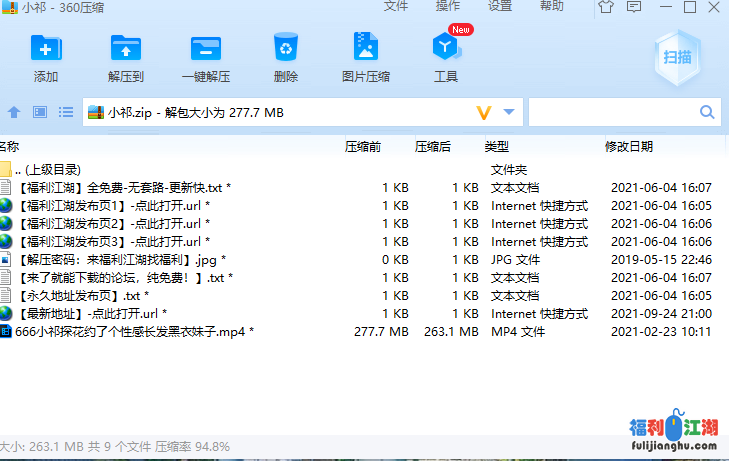Open the 图片压缩 image compression tool

[365, 49]
